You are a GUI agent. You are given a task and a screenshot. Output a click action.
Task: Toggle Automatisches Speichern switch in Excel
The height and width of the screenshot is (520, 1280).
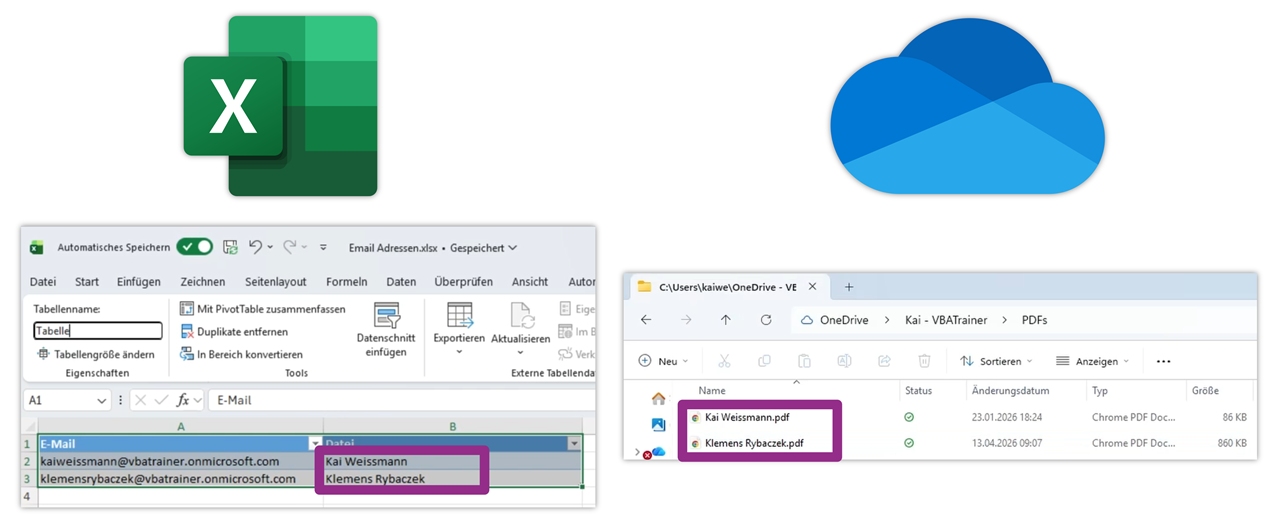click(194, 247)
